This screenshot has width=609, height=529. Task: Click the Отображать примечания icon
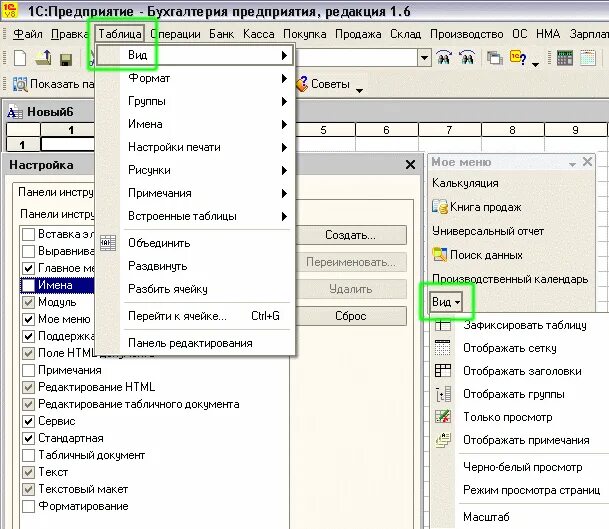click(443, 440)
